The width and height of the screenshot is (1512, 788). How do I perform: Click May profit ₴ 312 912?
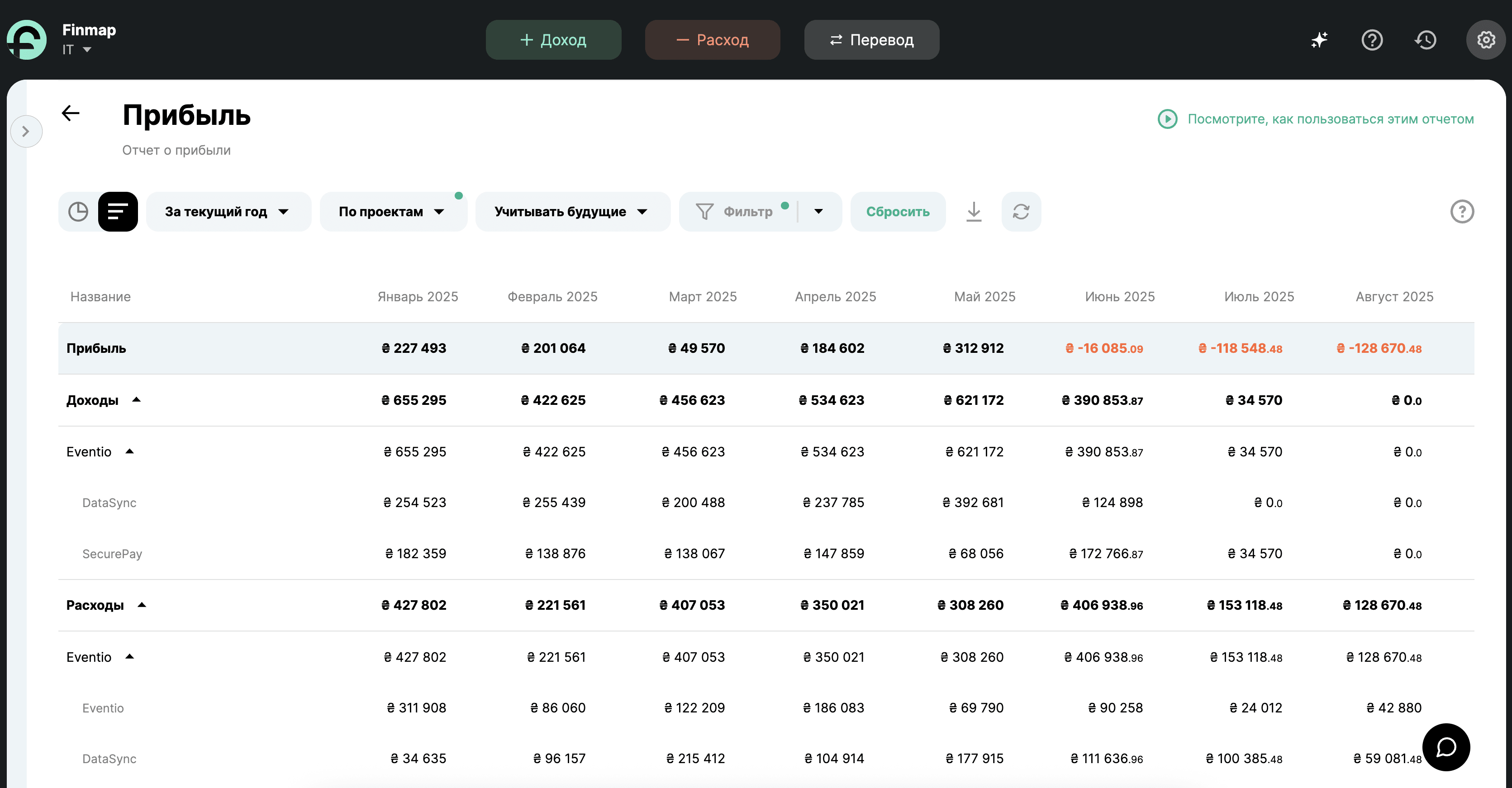pyautogui.click(x=973, y=348)
